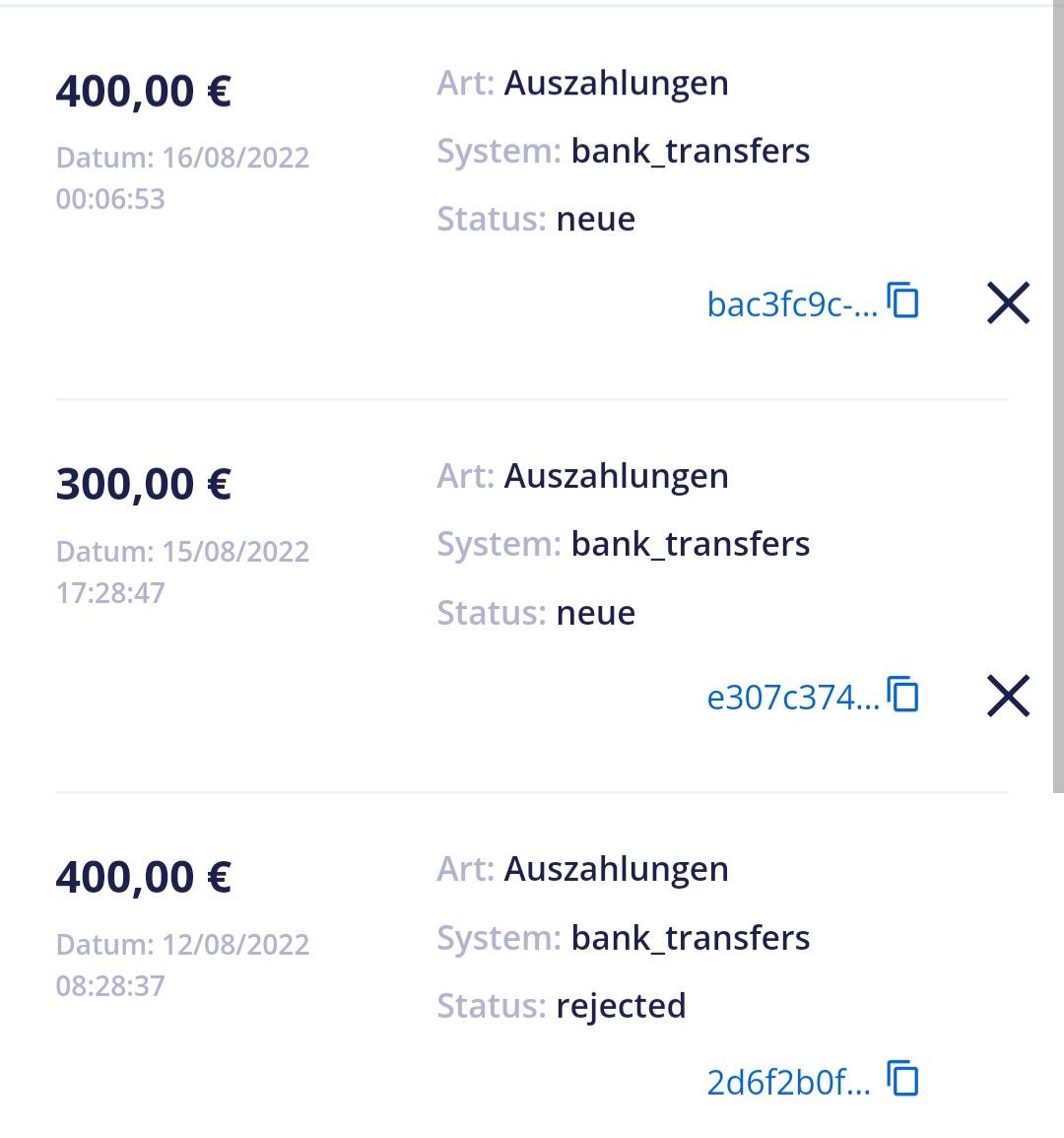Cancel the 400,00 € withdrawal from 16/08/2022
This screenshot has height=1138, width=1064.
point(1008,302)
